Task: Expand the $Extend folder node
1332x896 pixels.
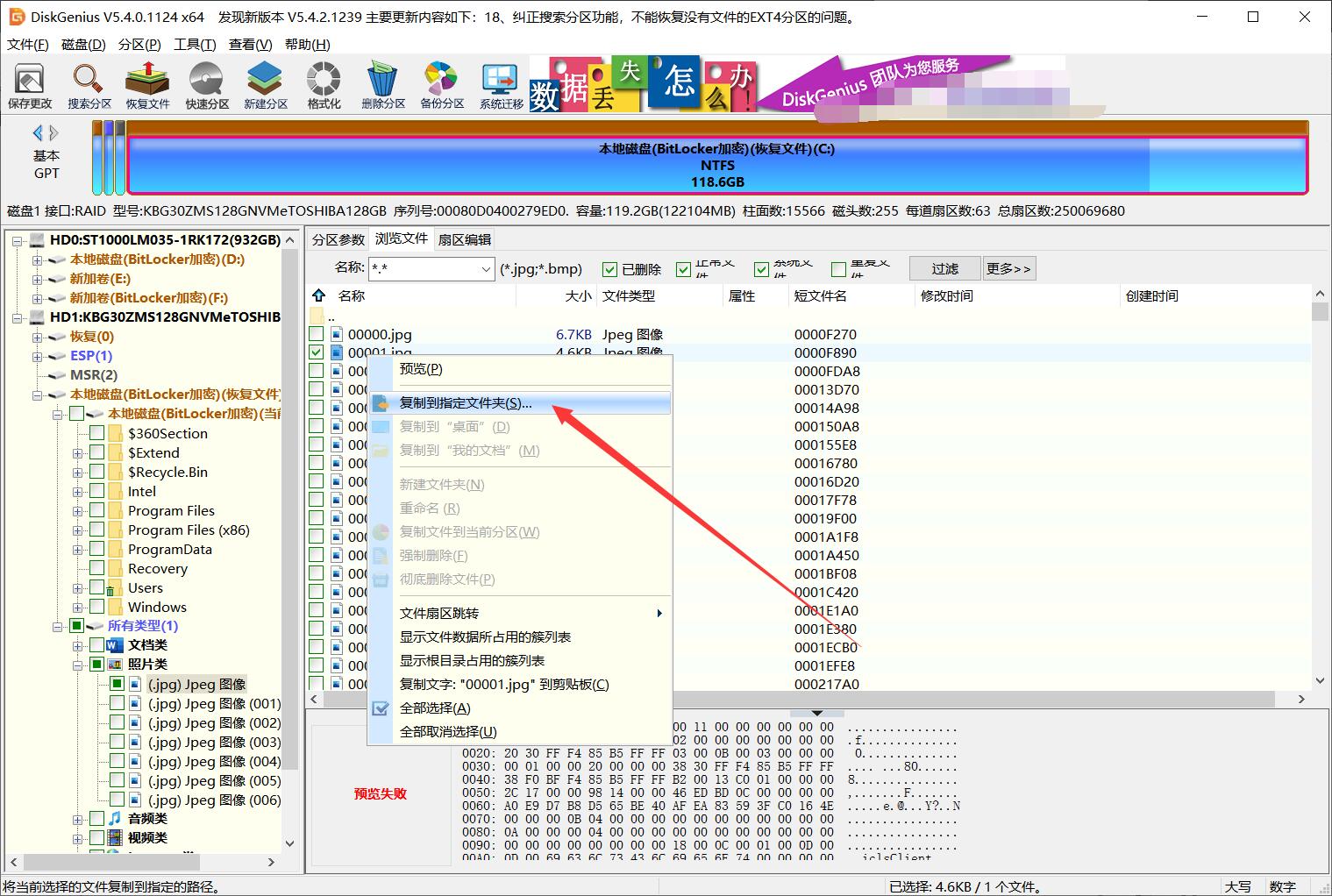Action: [78, 452]
